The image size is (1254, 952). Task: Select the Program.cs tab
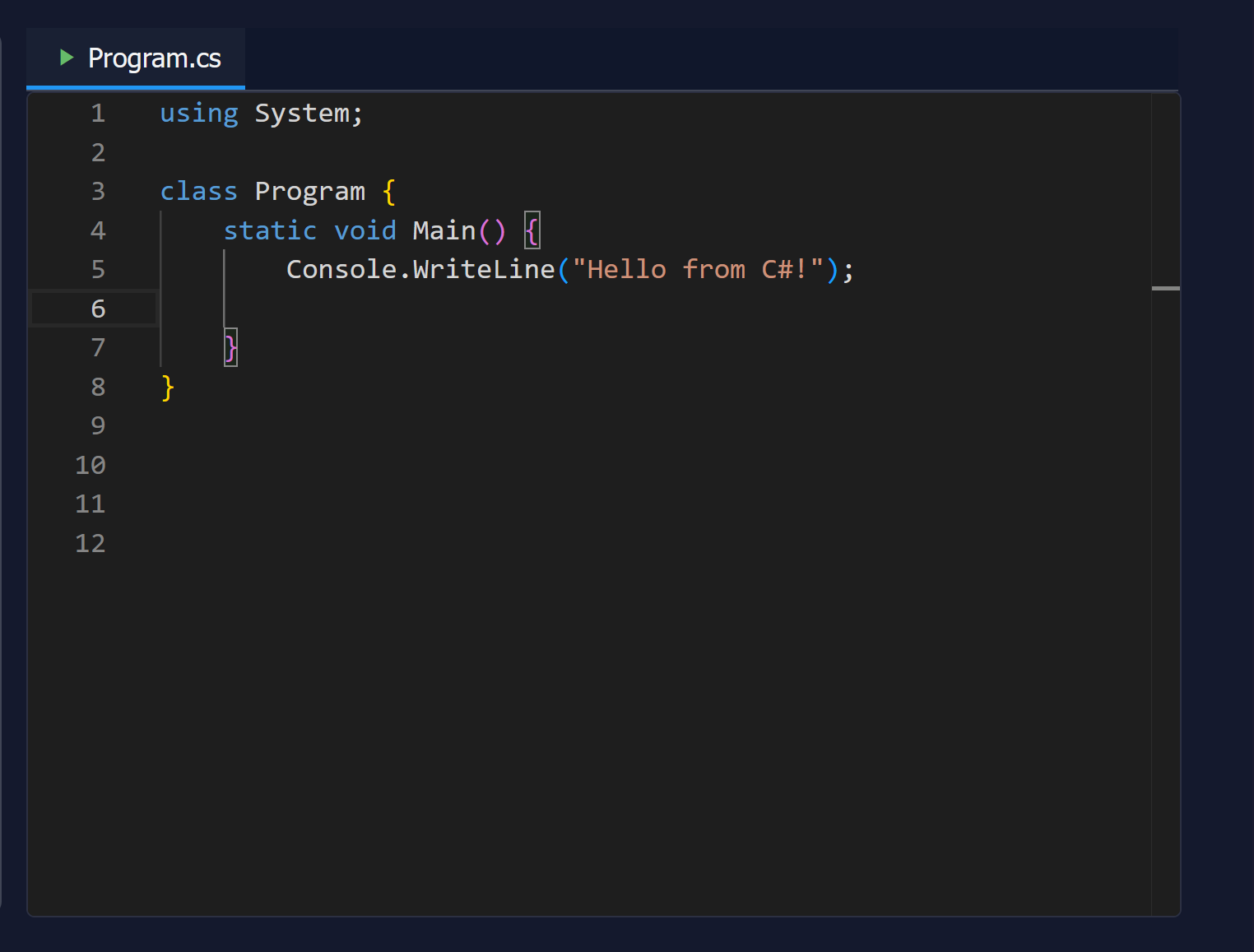point(136,58)
